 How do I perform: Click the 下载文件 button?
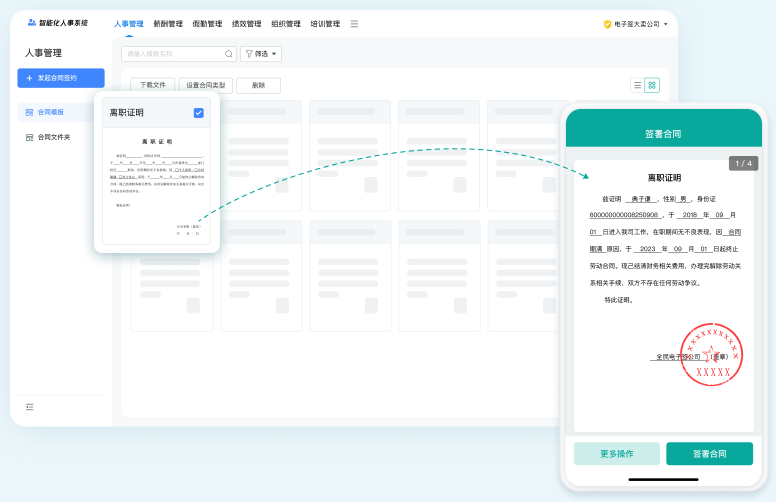[x=152, y=85]
